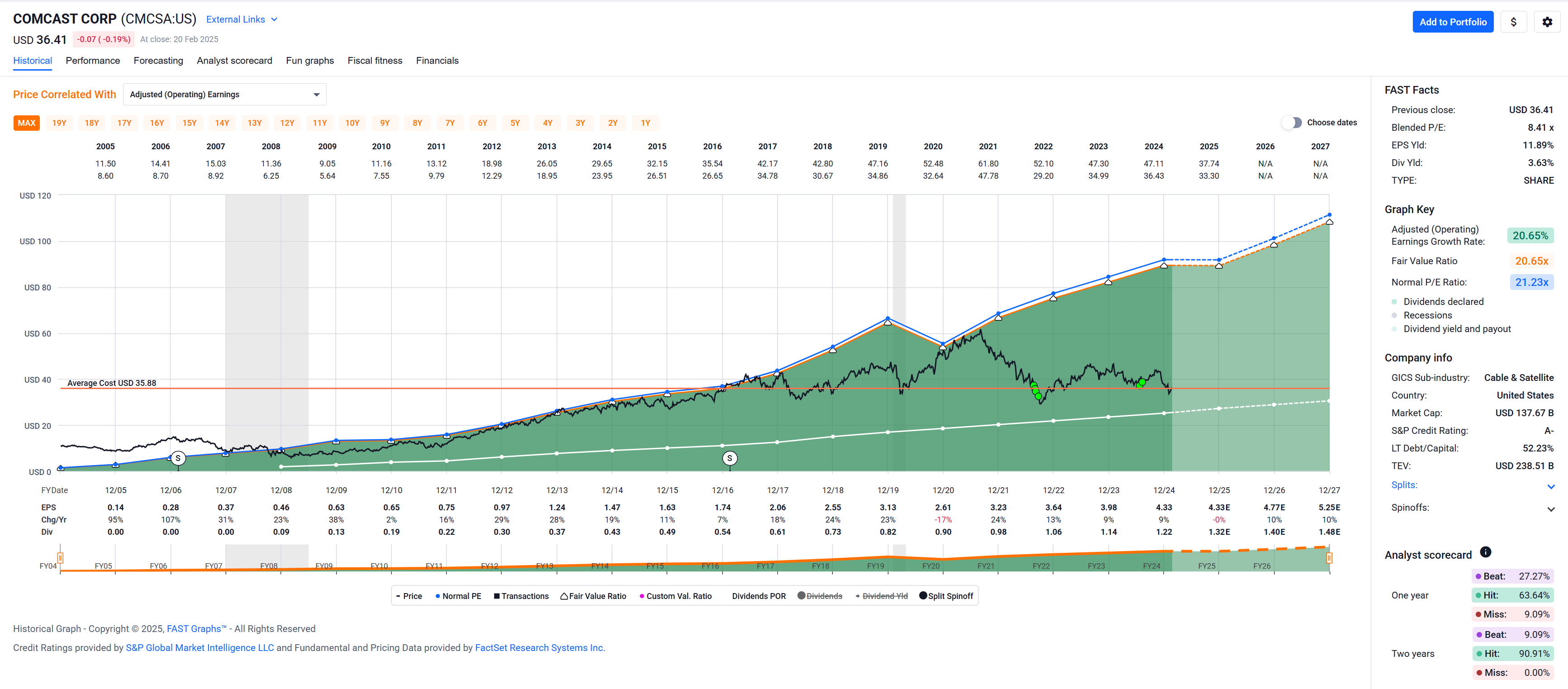Open the settings gear icon
1568x689 pixels.
coord(1547,22)
